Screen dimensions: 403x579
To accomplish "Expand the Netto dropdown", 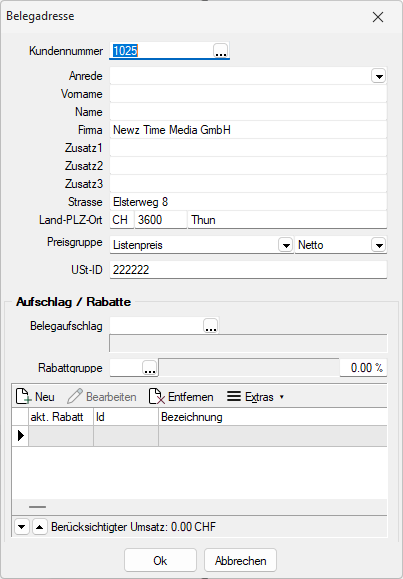I will (379, 245).
